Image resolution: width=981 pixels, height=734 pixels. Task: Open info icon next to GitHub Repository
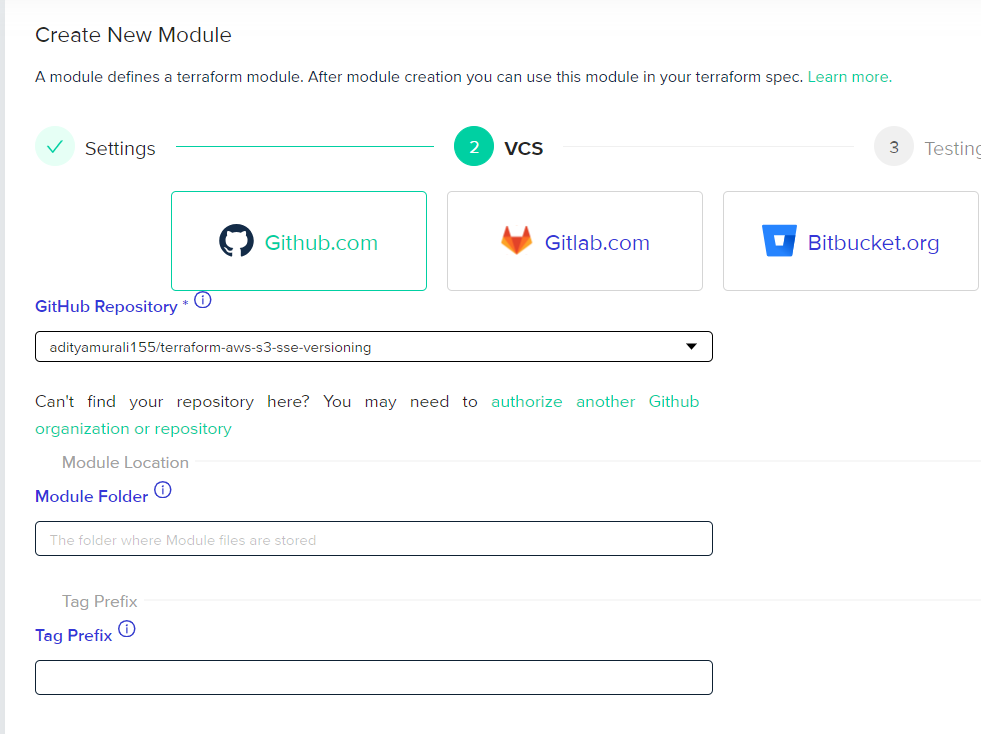pyautogui.click(x=203, y=300)
